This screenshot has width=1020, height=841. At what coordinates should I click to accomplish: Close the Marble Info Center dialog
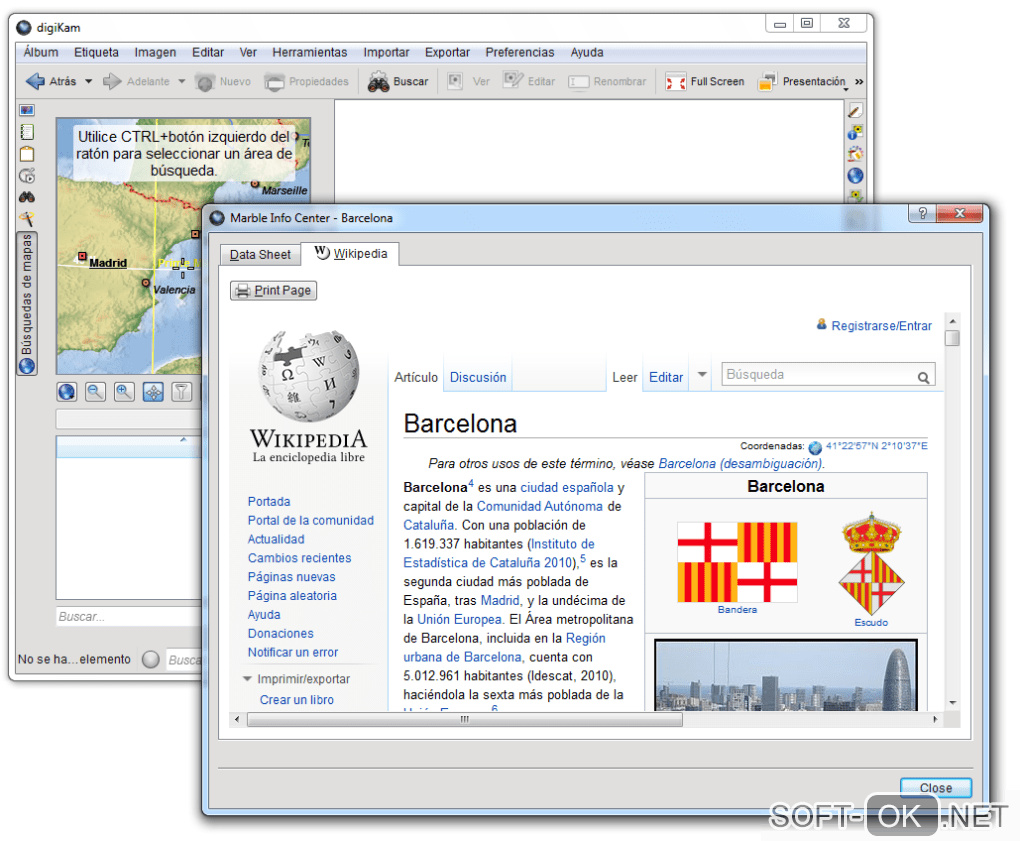[x=935, y=788]
